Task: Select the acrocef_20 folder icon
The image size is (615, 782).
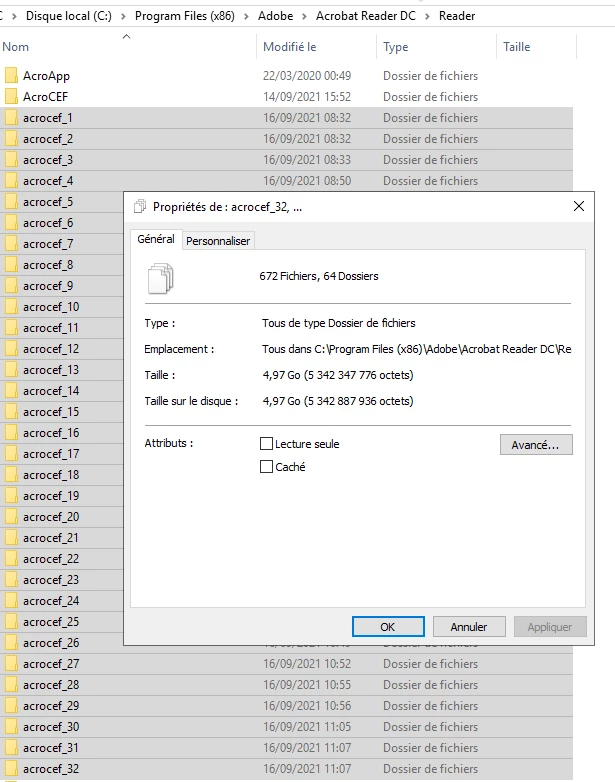Action: (11, 517)
